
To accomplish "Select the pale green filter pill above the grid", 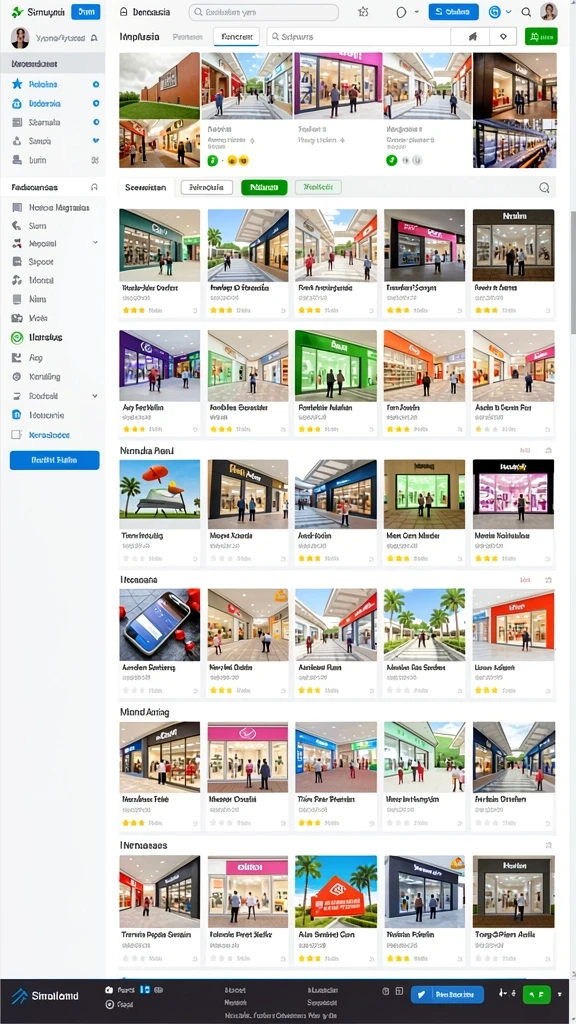I will (x=318, y=187).
